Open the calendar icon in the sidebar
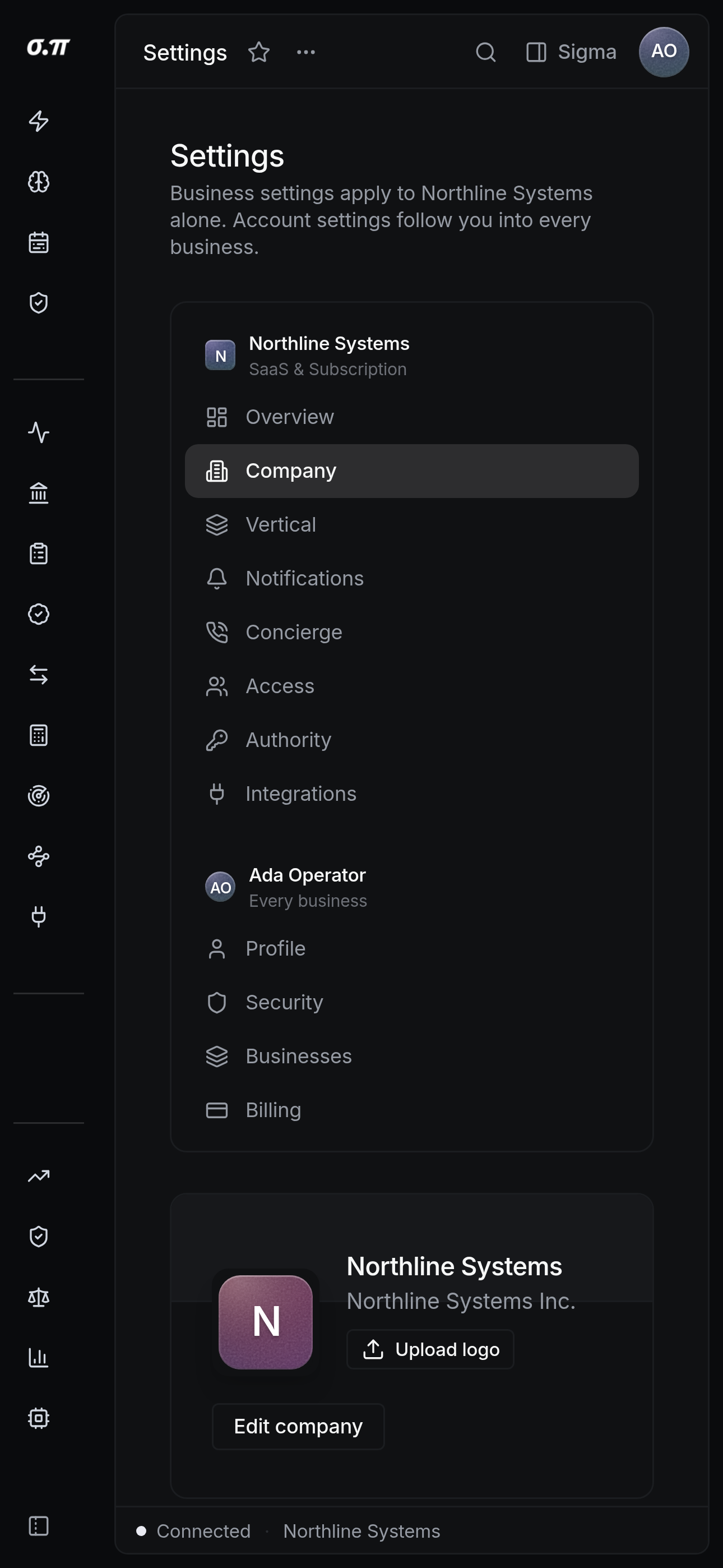This screenshot has width=723, height=1568. point(39,242)
